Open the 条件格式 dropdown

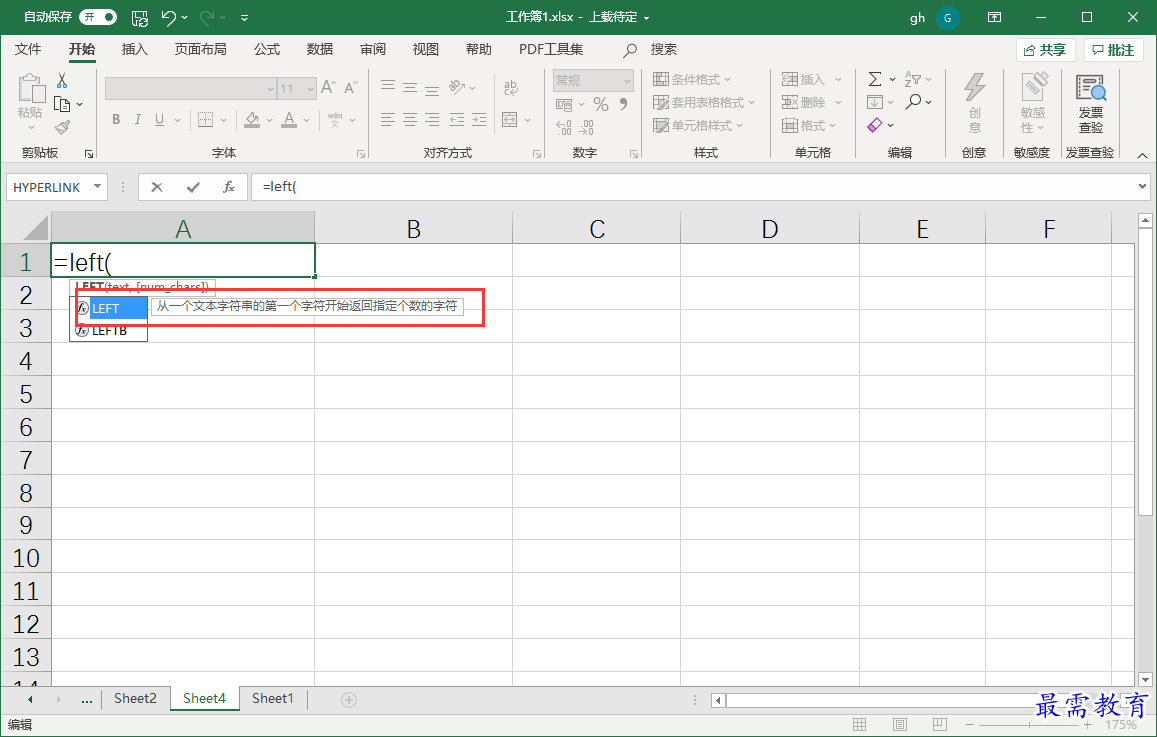coord(692,80)
